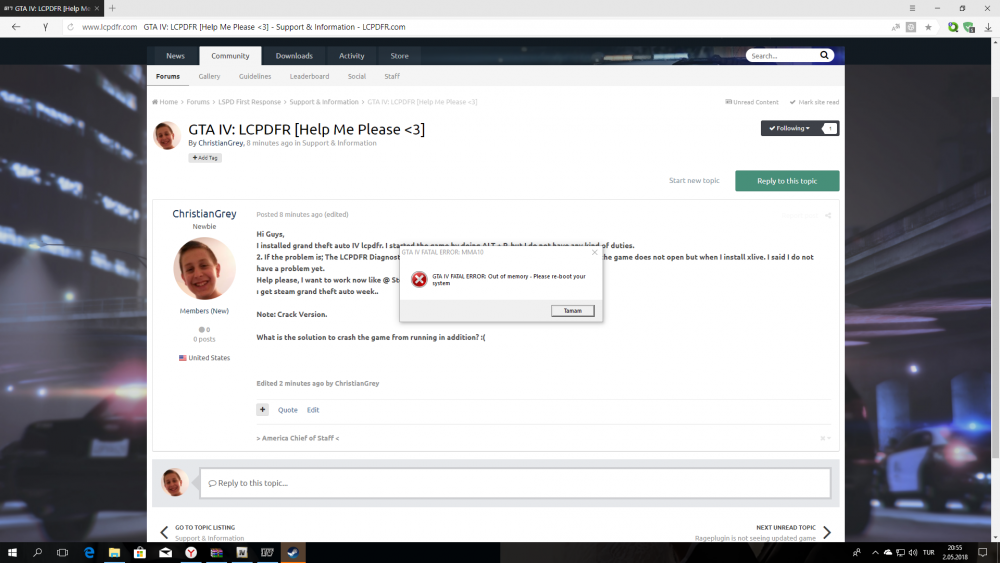Open the browser hamburger menu

(912, 8)
